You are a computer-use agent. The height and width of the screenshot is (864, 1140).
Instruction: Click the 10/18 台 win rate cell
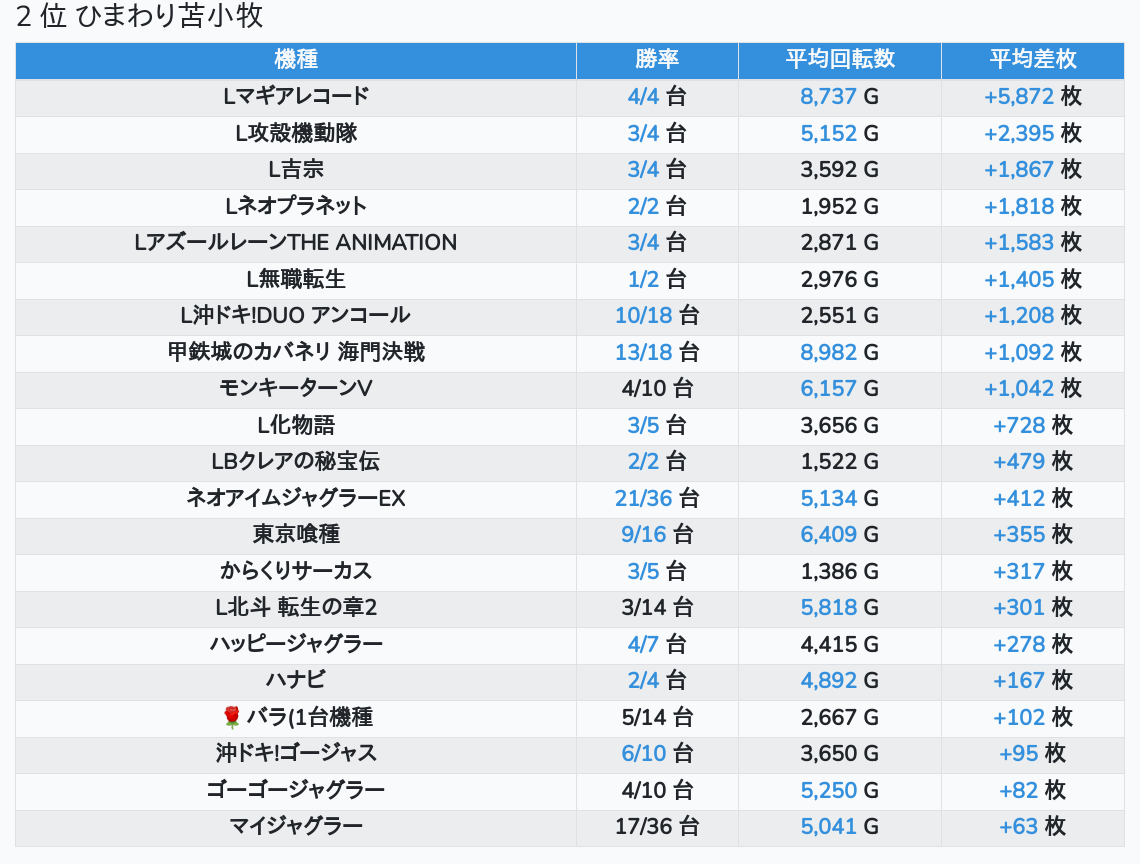click(657, 316)
